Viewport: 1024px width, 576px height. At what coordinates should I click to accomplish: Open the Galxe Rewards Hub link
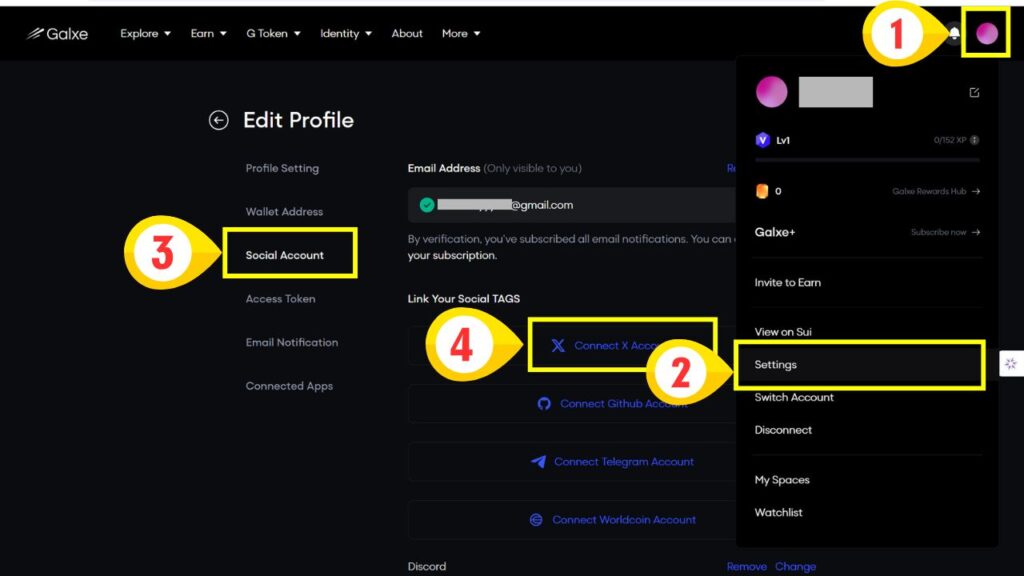(x=936, y=191)
